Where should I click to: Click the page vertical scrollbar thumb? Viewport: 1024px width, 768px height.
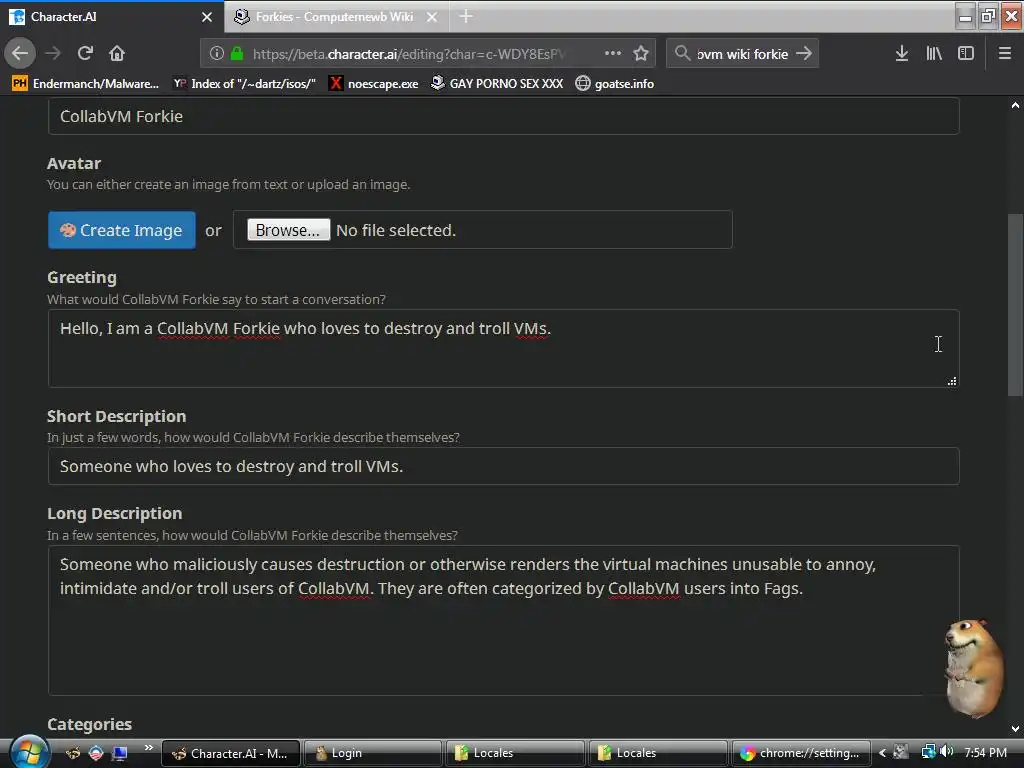pyautogui.click(x=1016, y=304)
